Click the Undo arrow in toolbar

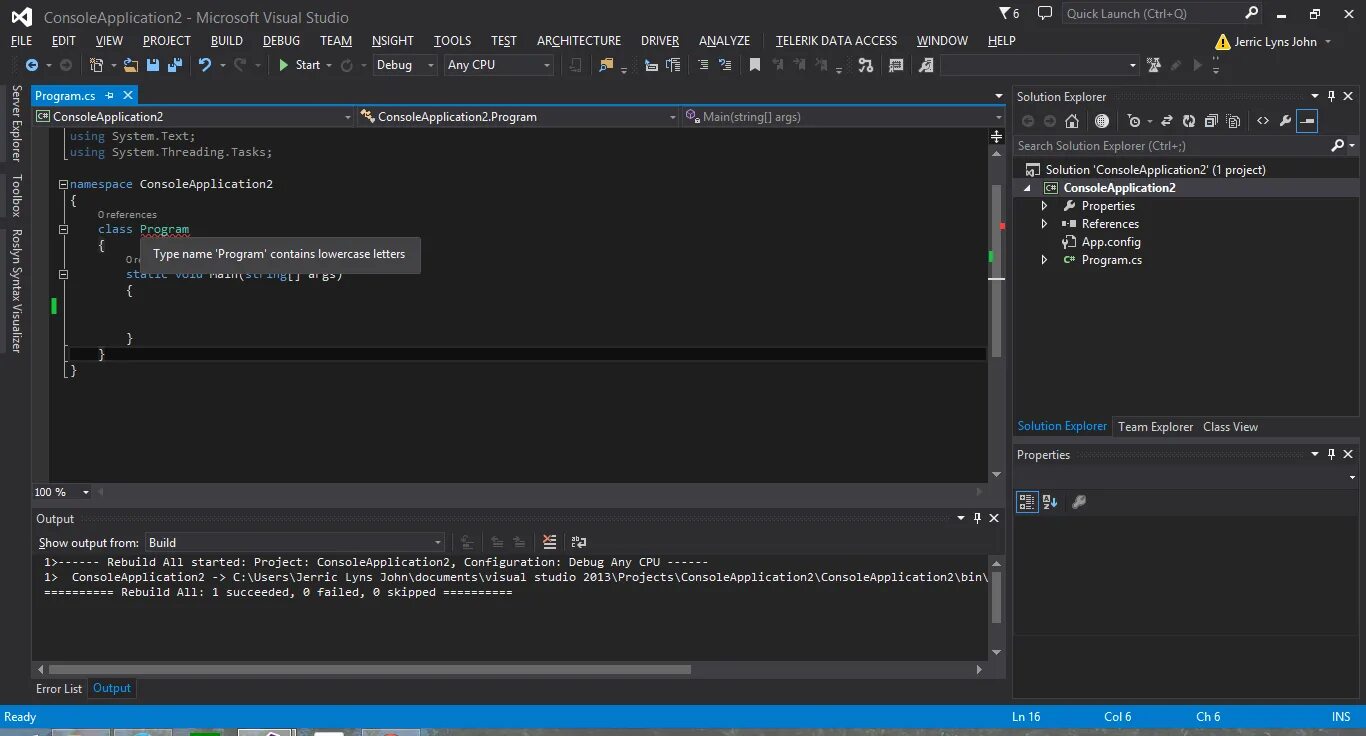pyautogui.click(x=204, y=65)
